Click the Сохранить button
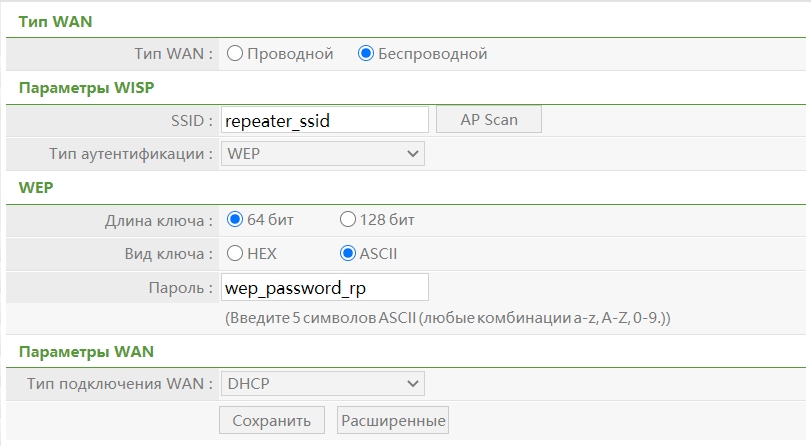Screen dimensions: 811x446 click(x=272, y=420)
